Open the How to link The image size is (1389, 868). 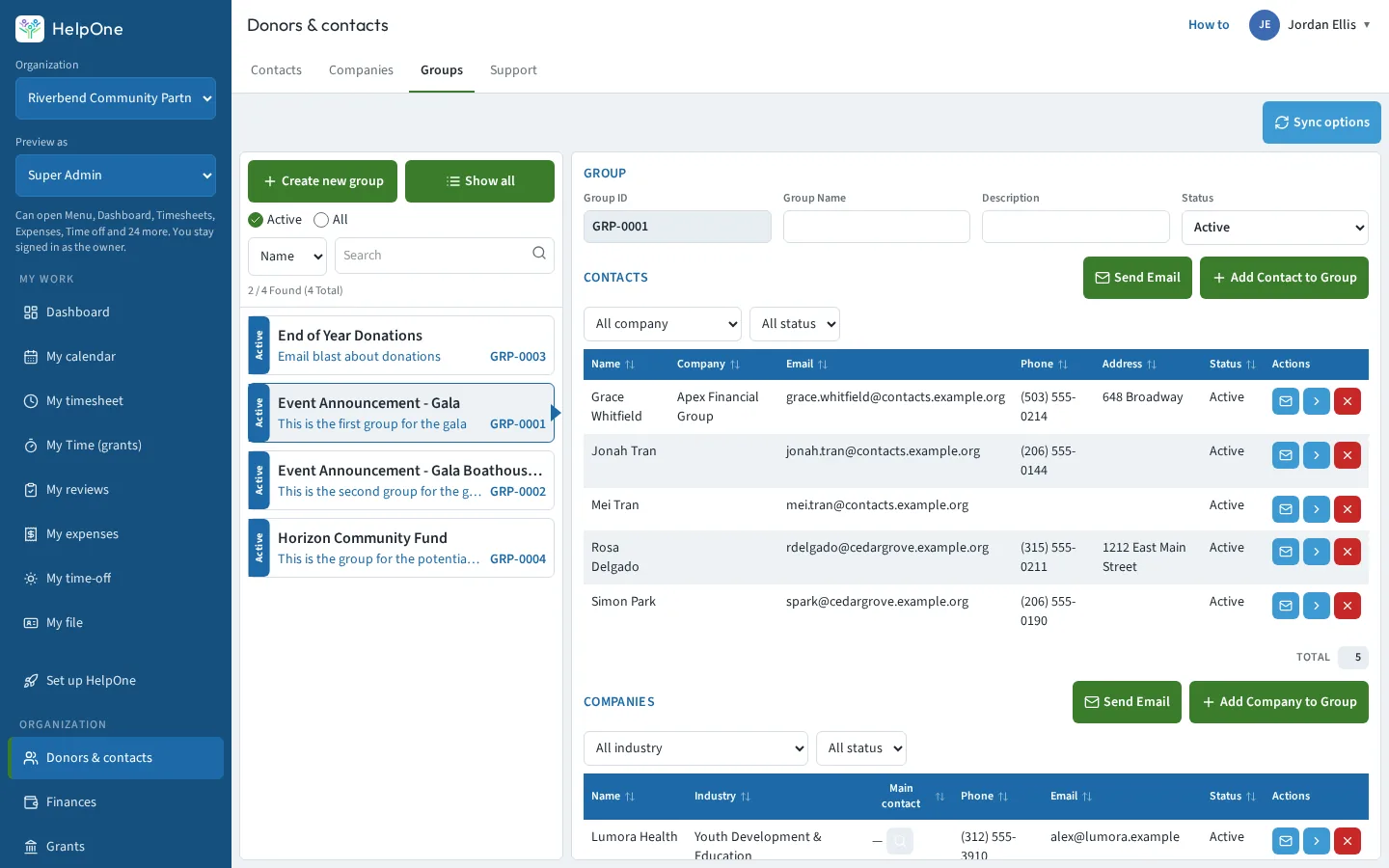[x=1209, y=25]
